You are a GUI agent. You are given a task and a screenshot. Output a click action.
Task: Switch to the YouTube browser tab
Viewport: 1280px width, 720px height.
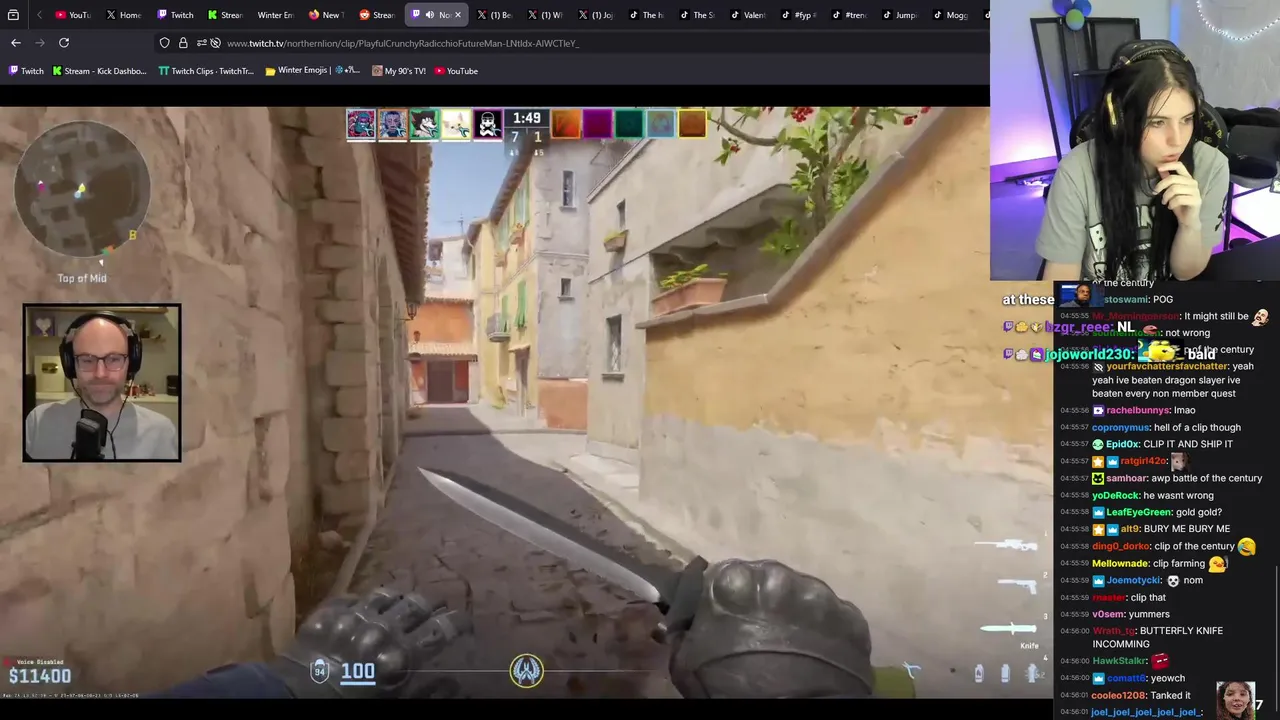(x=72, y=15)
